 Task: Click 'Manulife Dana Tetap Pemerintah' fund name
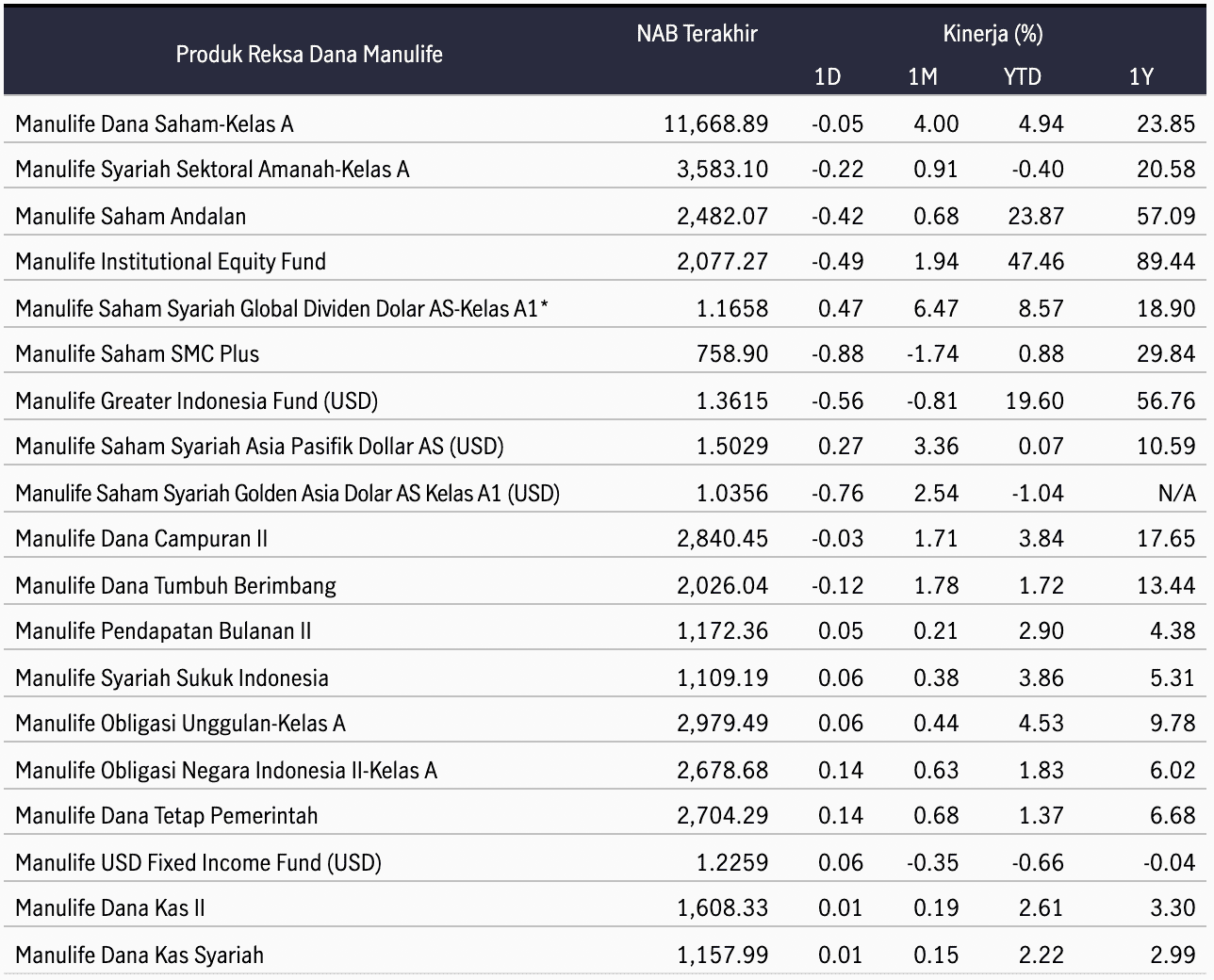click(x=167, y=815)
